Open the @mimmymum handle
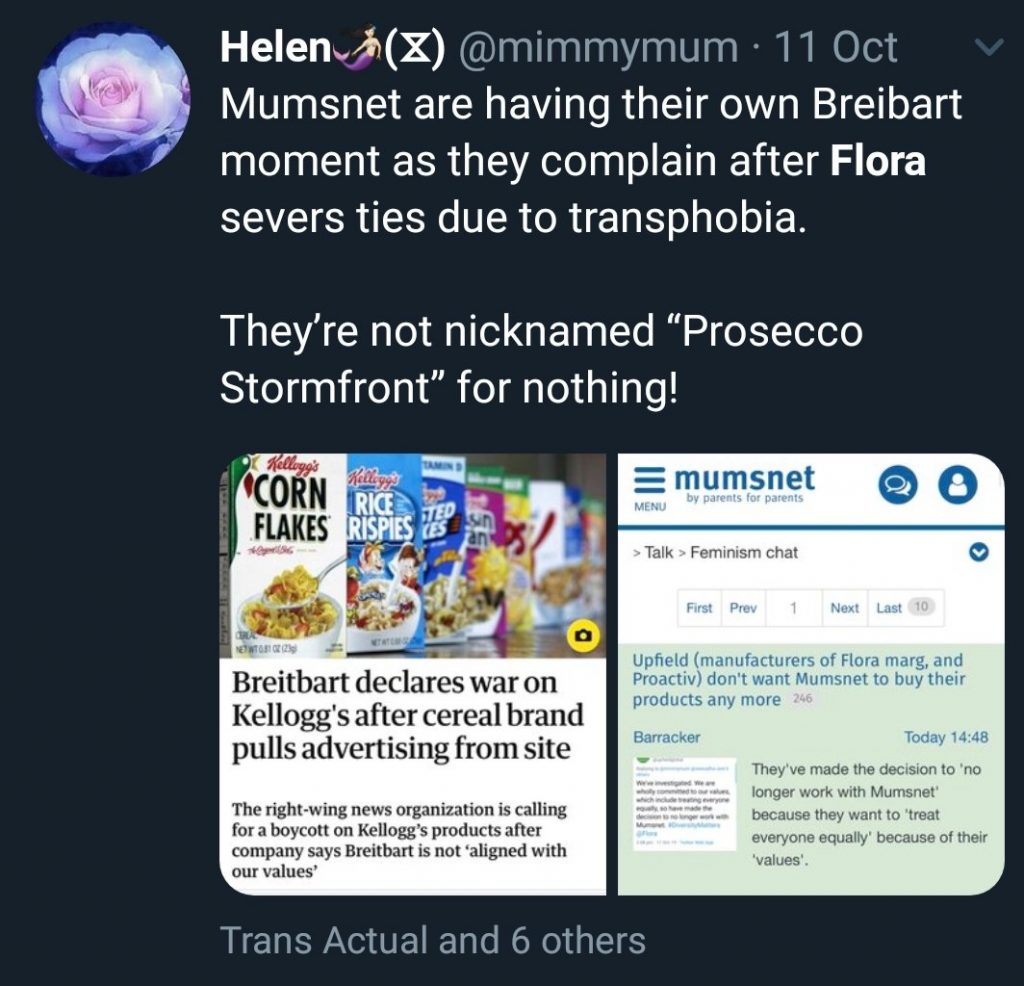This screenshot has height=986, width=1024. coord(598,47)
